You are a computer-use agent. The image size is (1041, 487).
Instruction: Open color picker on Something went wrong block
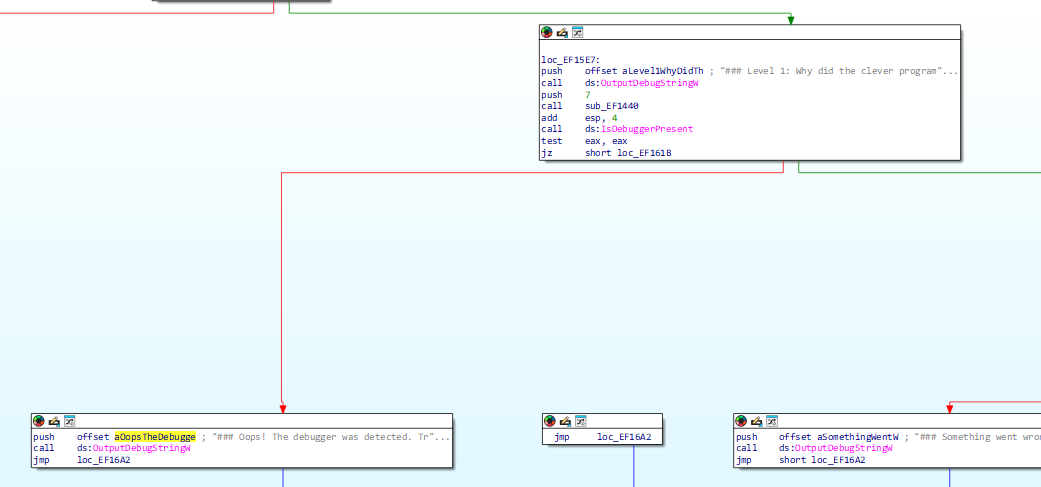coord(741,421)
